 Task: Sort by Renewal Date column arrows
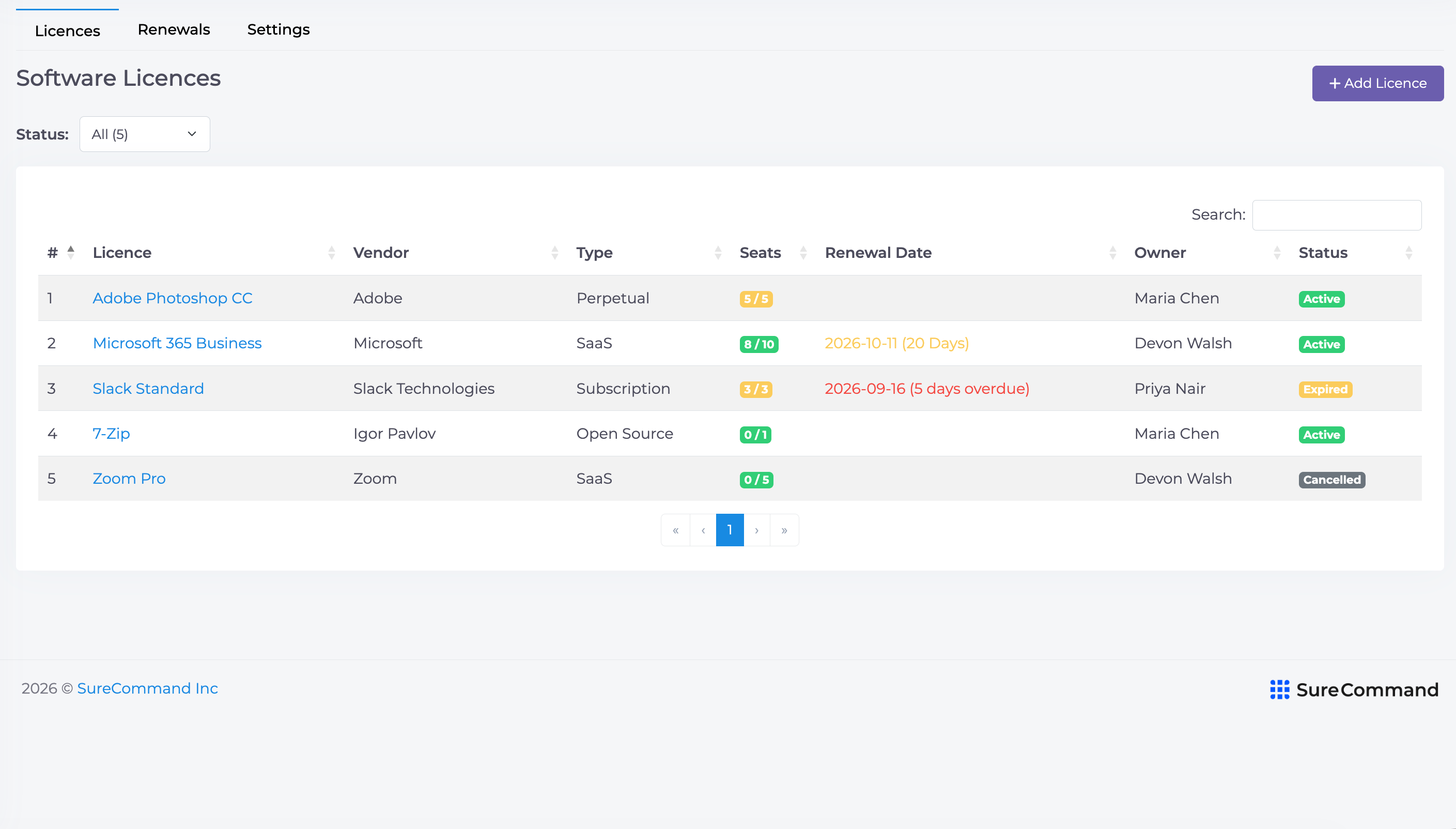click(x=1112, y=253)
